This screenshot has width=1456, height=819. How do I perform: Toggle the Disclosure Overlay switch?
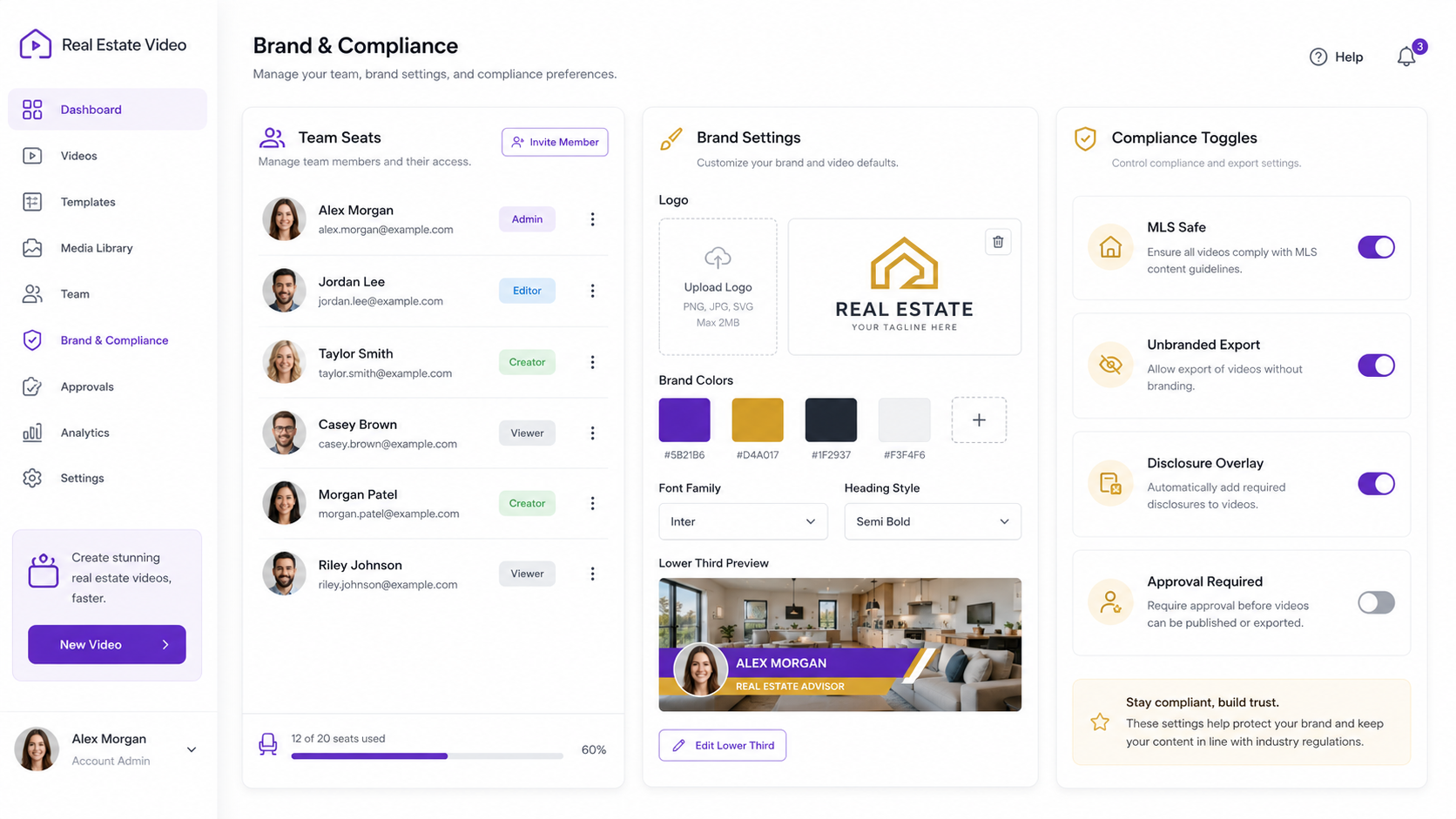pos(1376,484)
